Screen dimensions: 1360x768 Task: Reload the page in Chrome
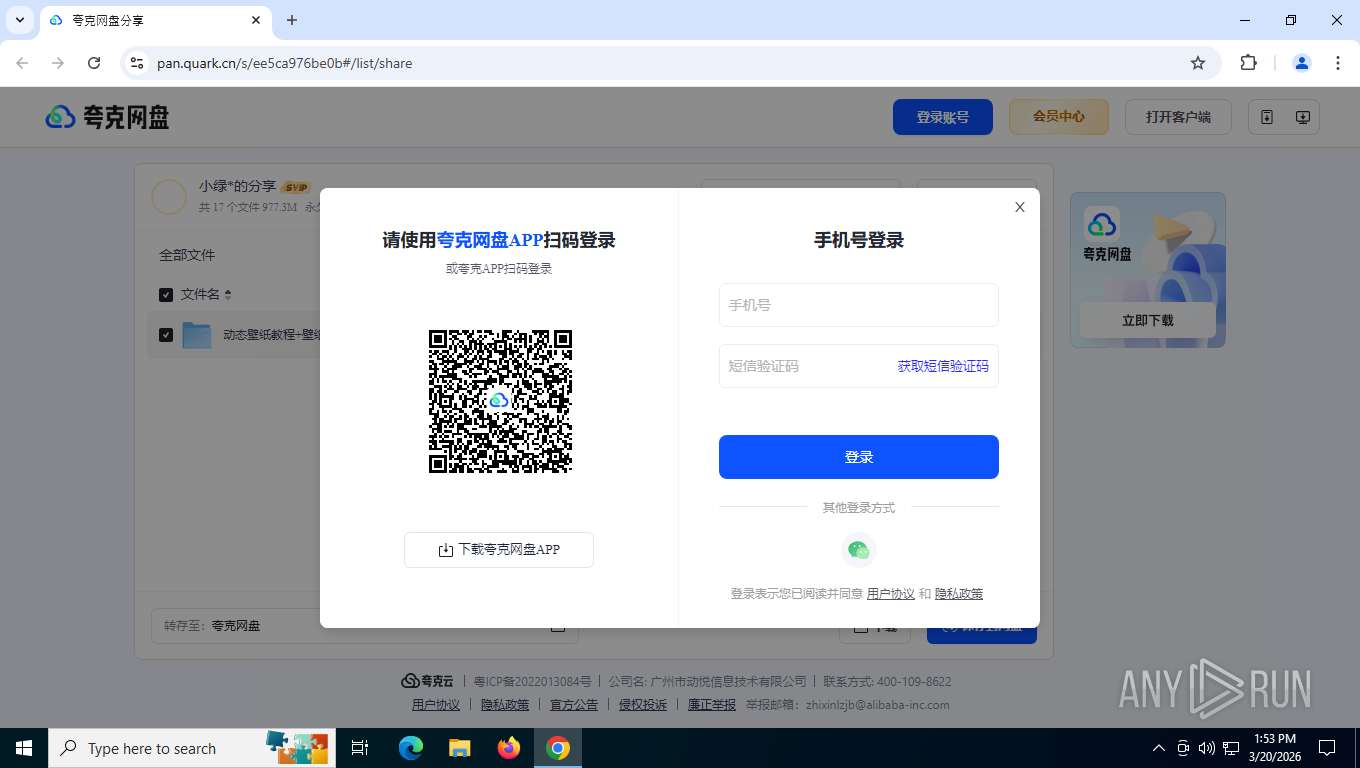(x=94, y=63)
